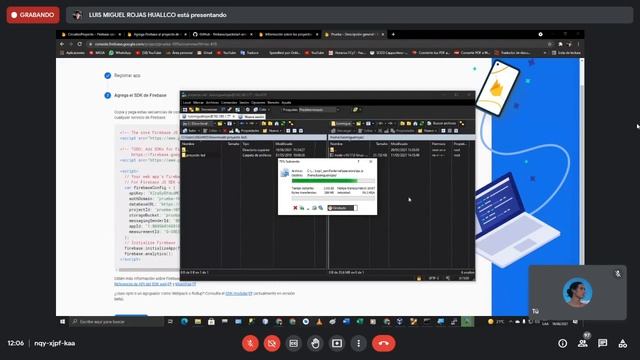Raise your hand in the meeting
The image size is (640, 360).
pyautogui.click(x=315, y=343)
